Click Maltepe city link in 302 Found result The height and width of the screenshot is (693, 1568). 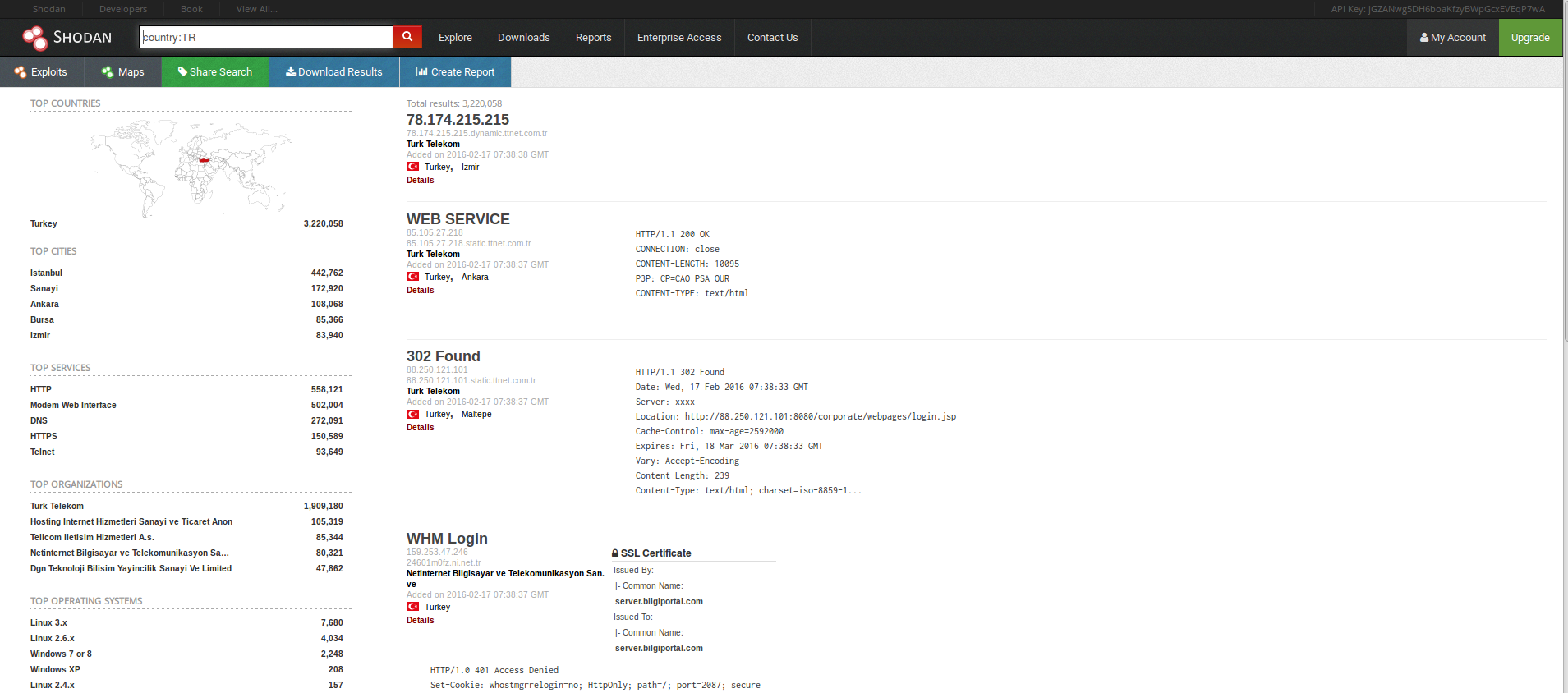pos(476,415)
